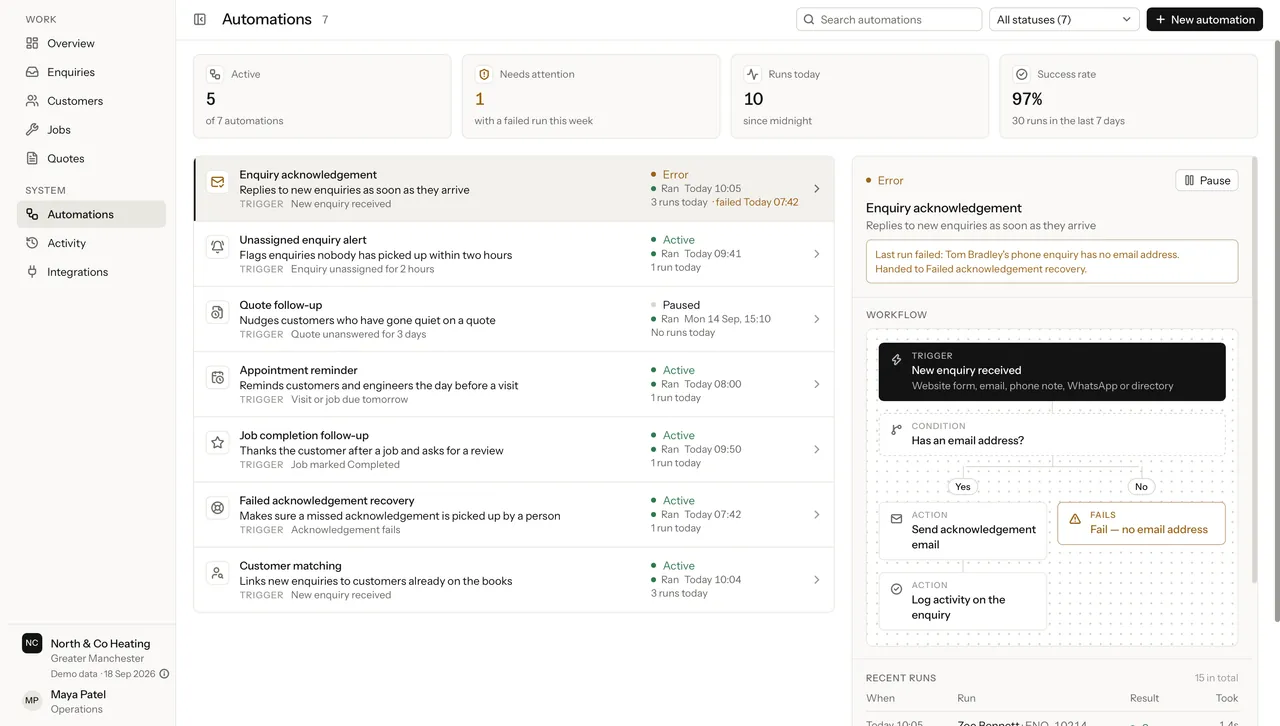This screenshot has height=726, width=1280.
Task: Navigate to Jobs
Action: click(x=91, y=130)
